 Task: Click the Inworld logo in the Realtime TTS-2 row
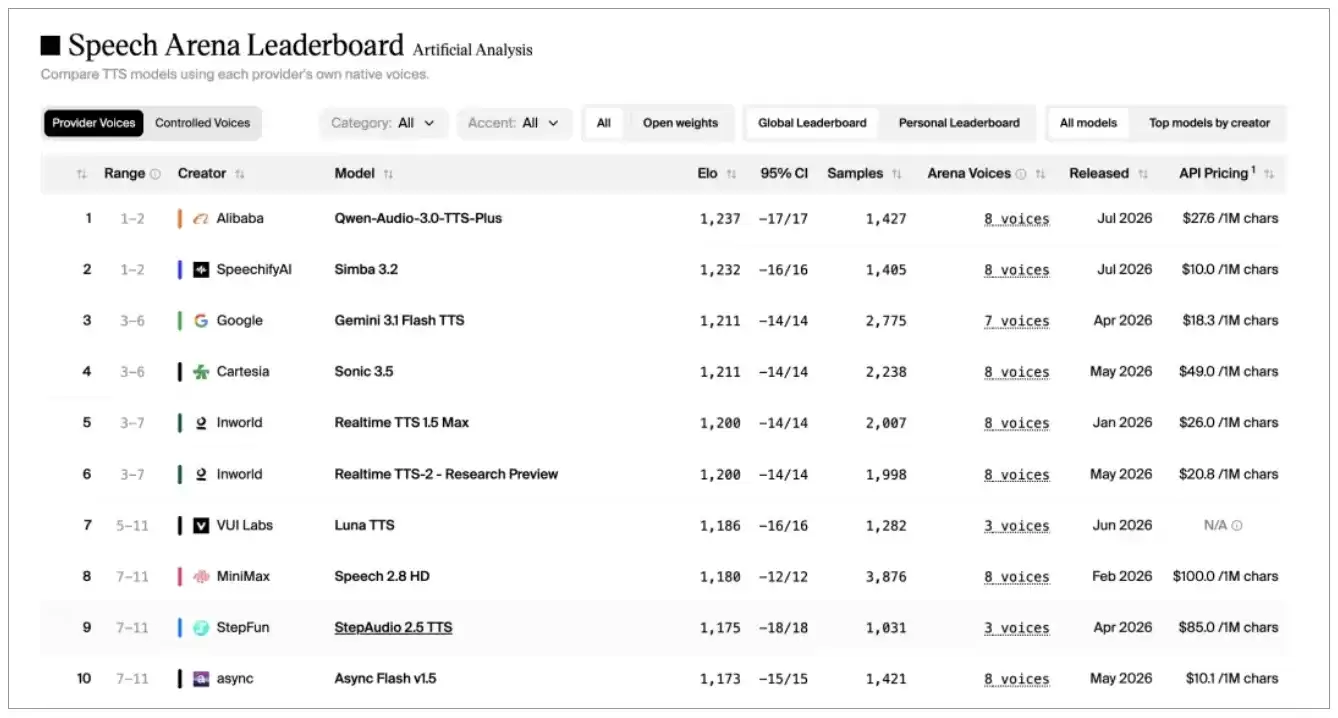(201, 474)
